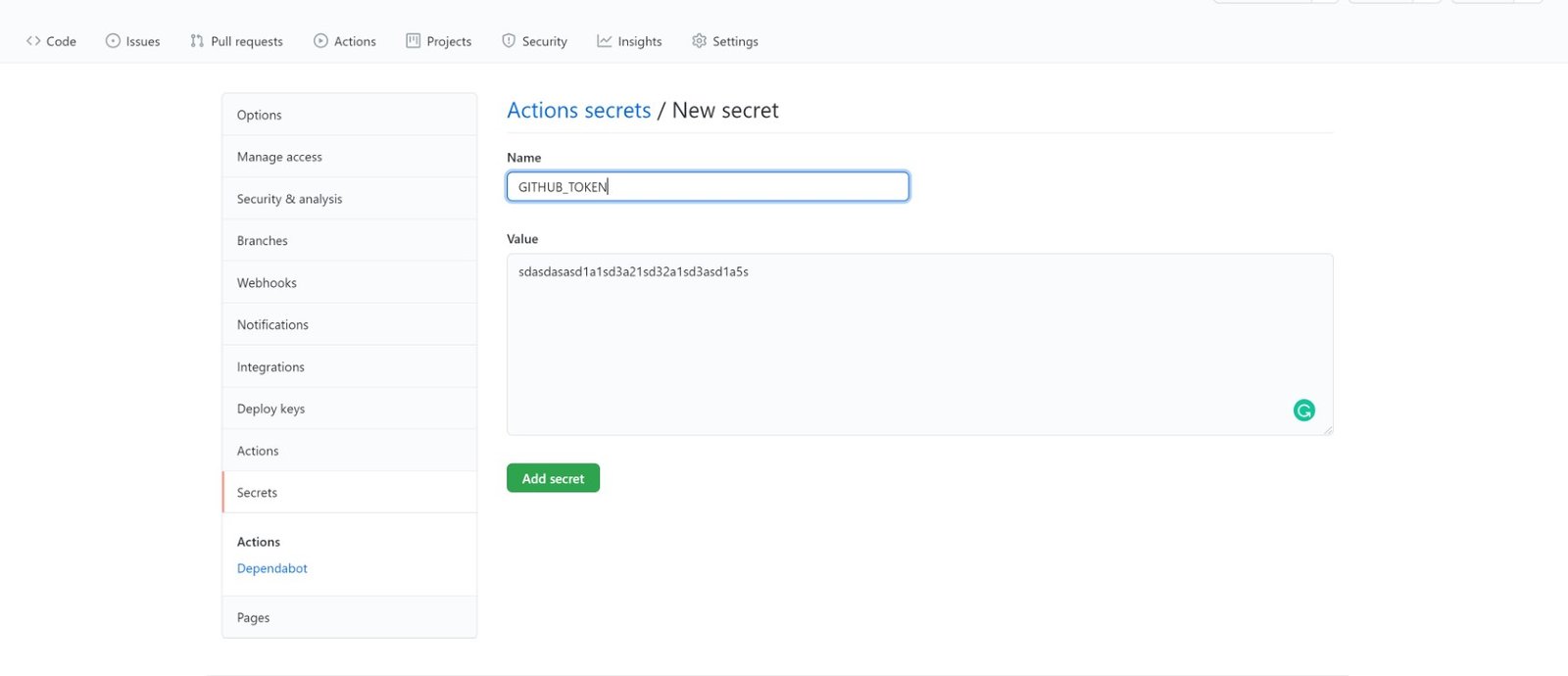Open Webhooks settings
The image size is (1568, 676).
coord(350,283)
